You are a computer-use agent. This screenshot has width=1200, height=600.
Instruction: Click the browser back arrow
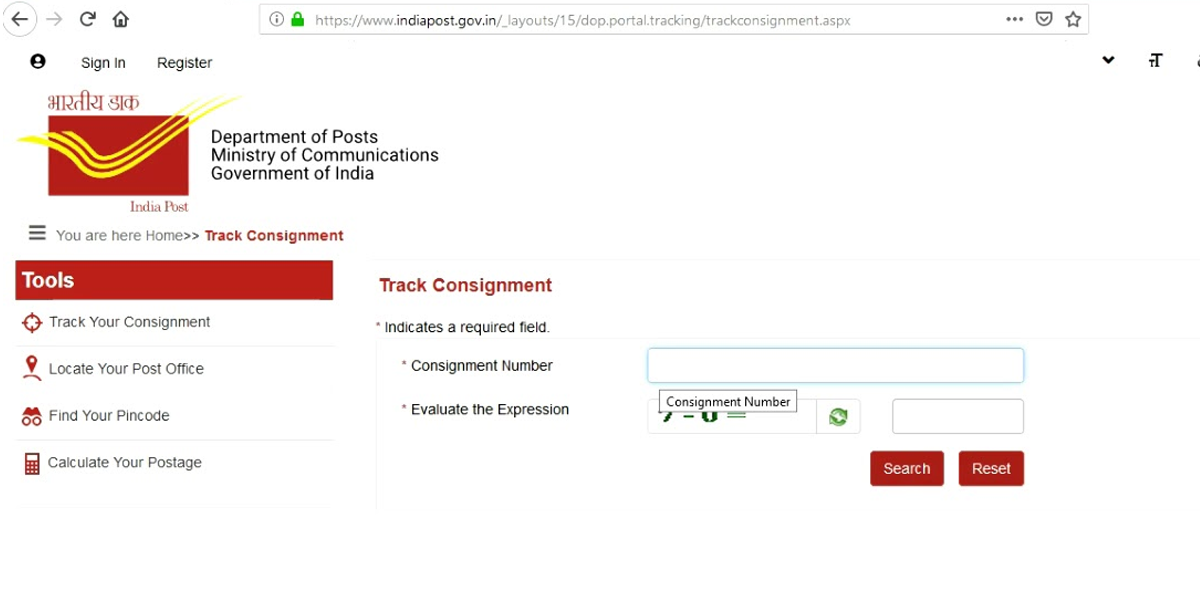point(19,19)
